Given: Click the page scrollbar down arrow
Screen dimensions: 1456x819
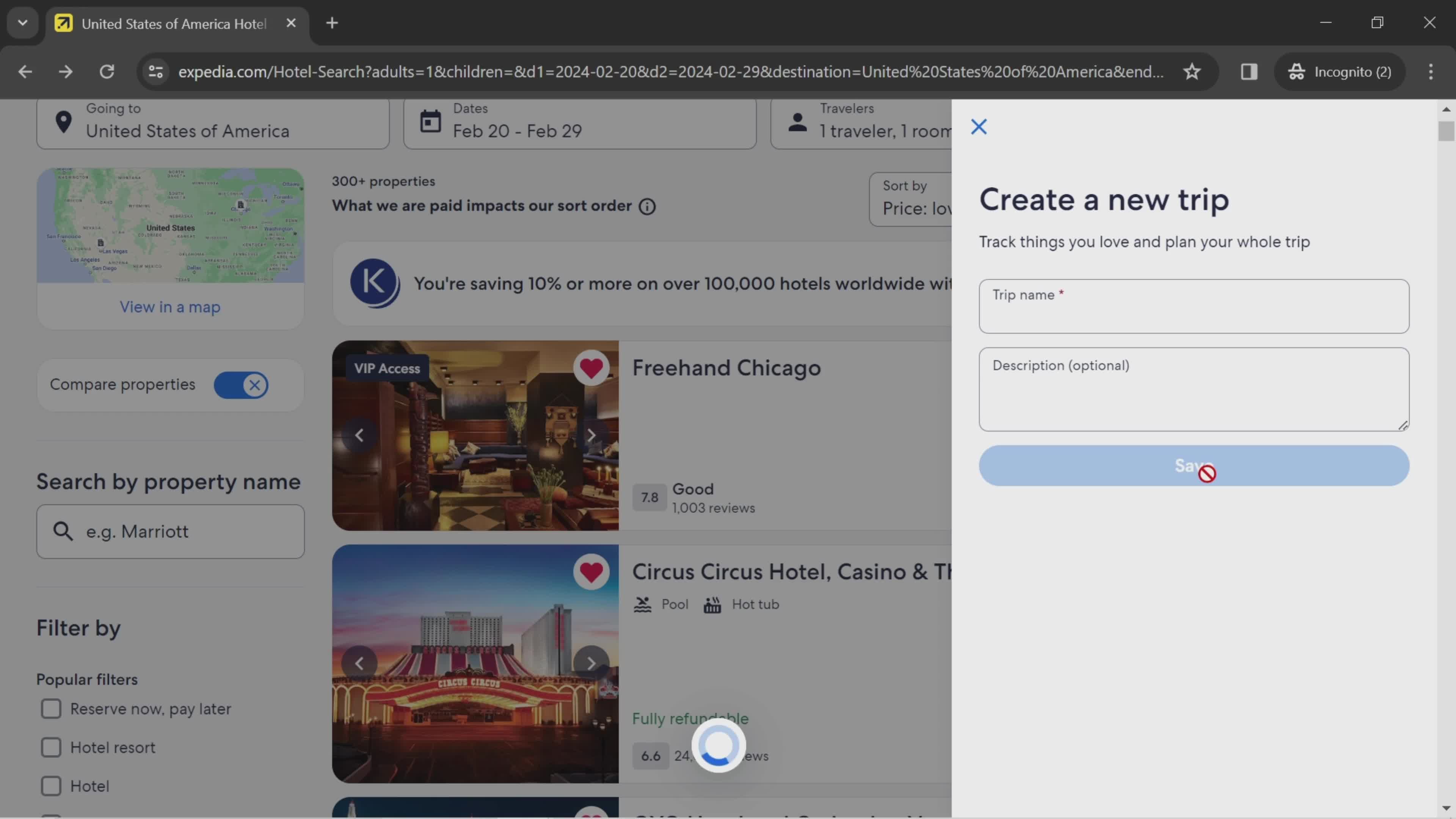Looking at the screenshot, I should click(1446, 809).
